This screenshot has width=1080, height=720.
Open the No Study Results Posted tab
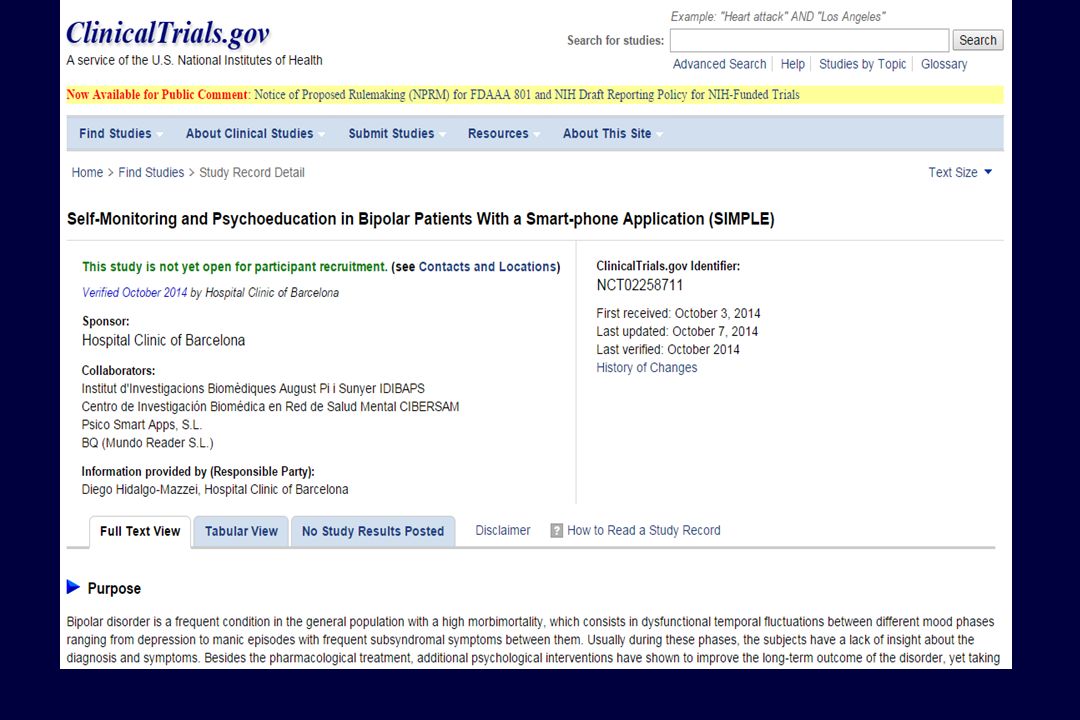pos(373,532)
